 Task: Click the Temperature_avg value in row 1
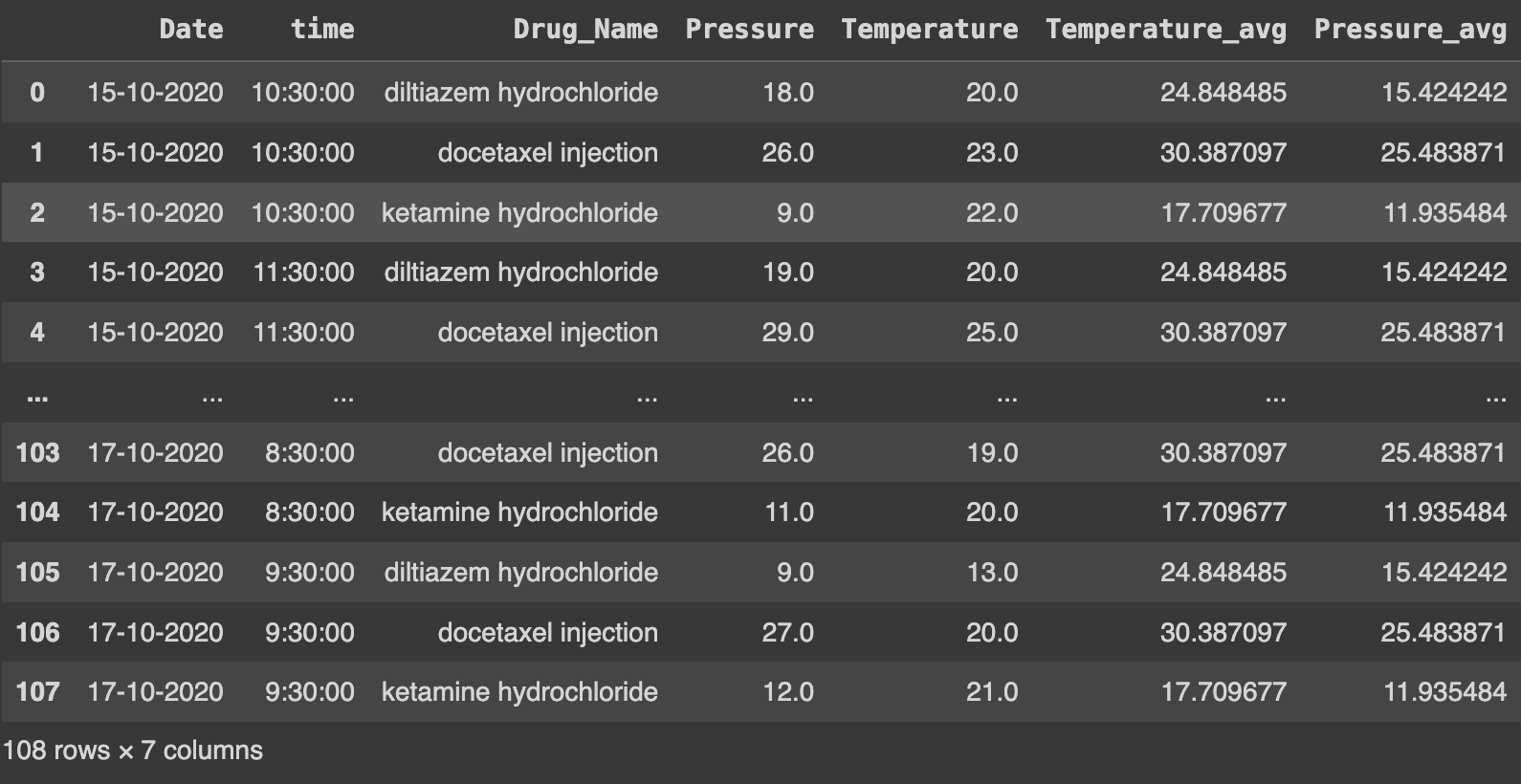click(x=1223, y=153)
